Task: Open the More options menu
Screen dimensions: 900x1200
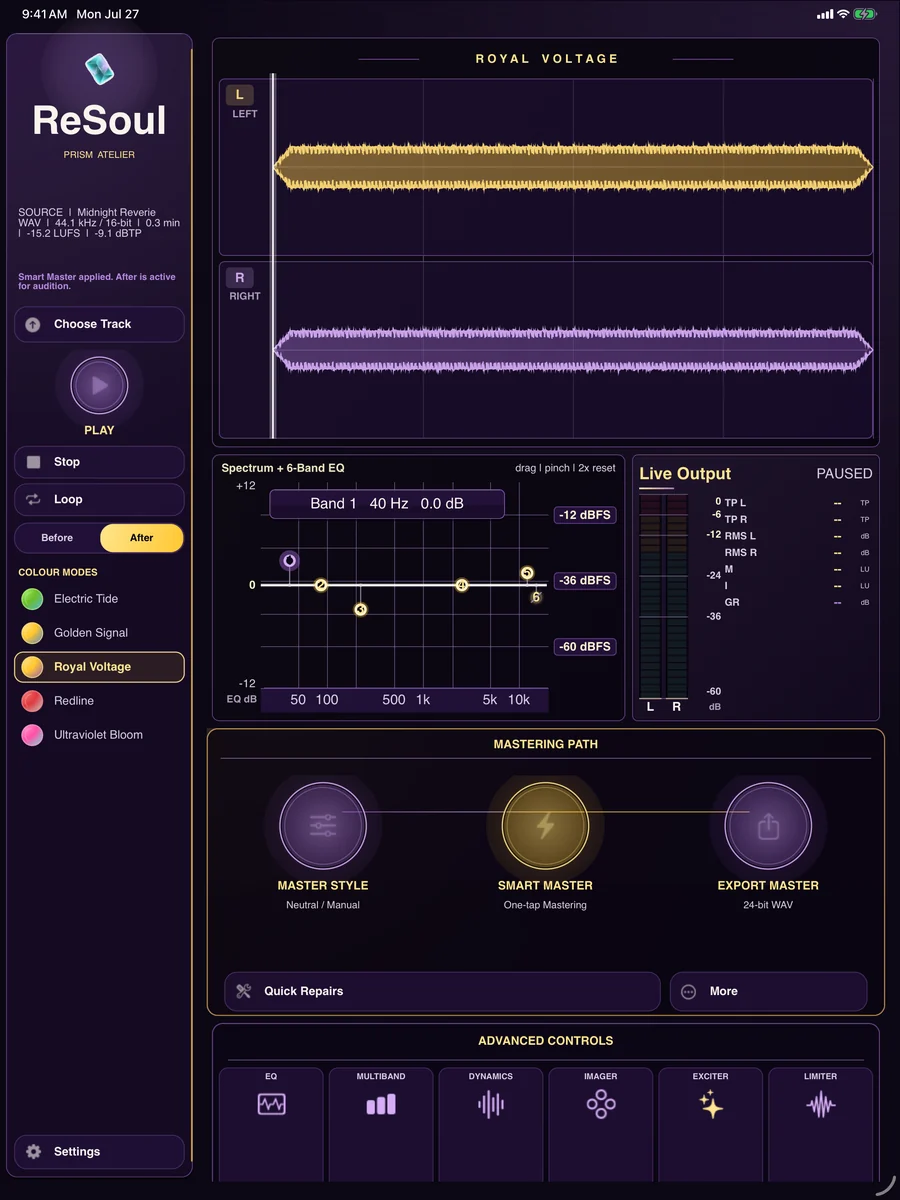Action: 768,991
